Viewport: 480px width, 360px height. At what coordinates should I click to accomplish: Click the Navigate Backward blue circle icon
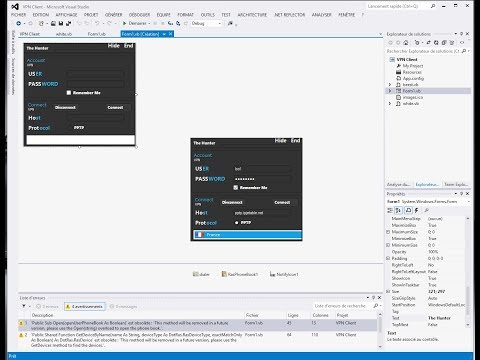(19, 23)
